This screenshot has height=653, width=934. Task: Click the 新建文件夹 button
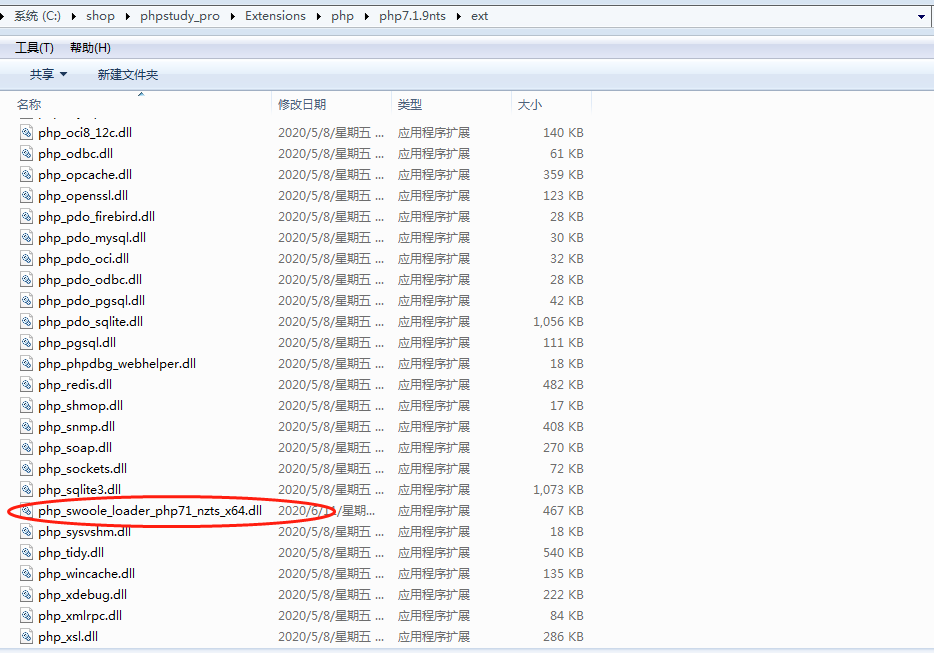127,75
